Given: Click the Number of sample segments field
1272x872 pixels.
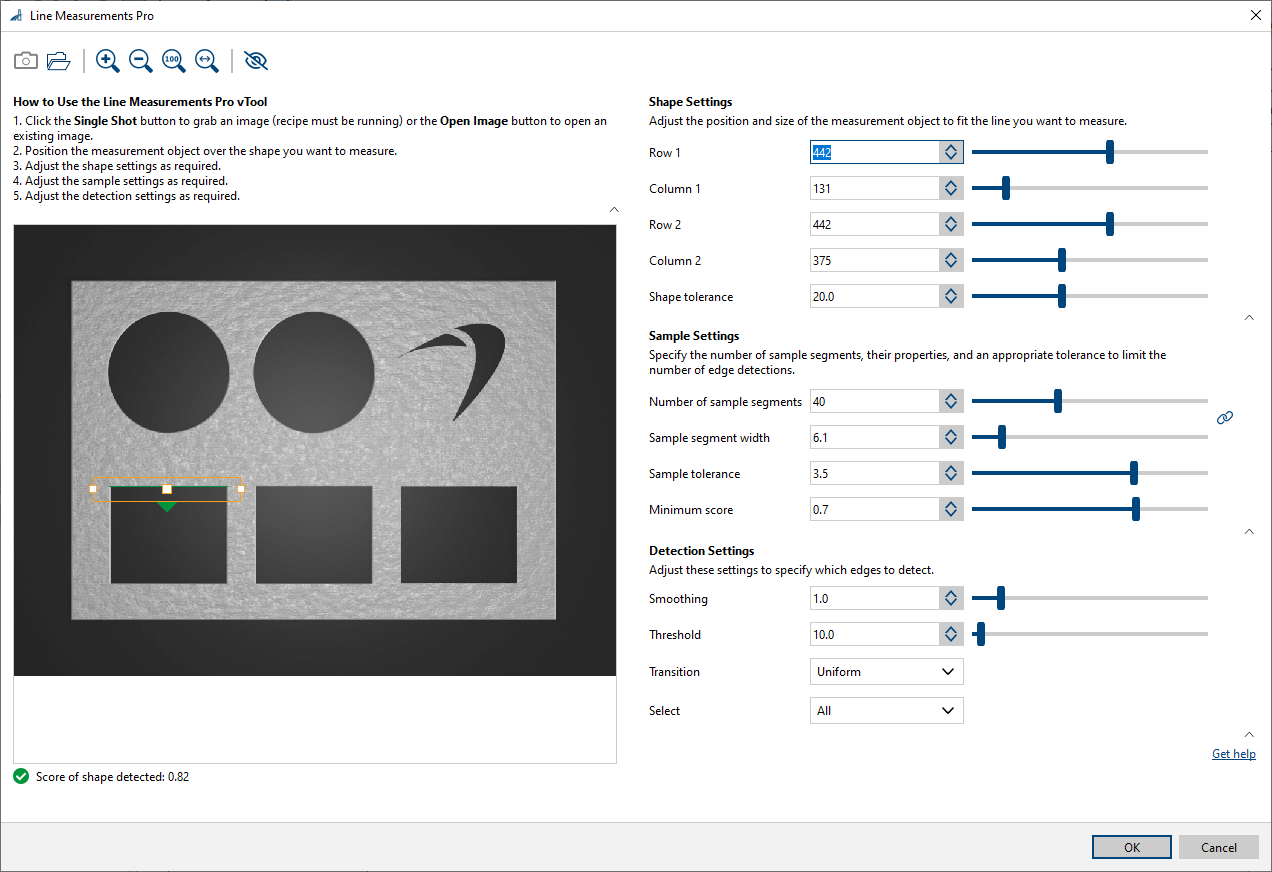Looking at the screenshot, I should tap(874, 401).
